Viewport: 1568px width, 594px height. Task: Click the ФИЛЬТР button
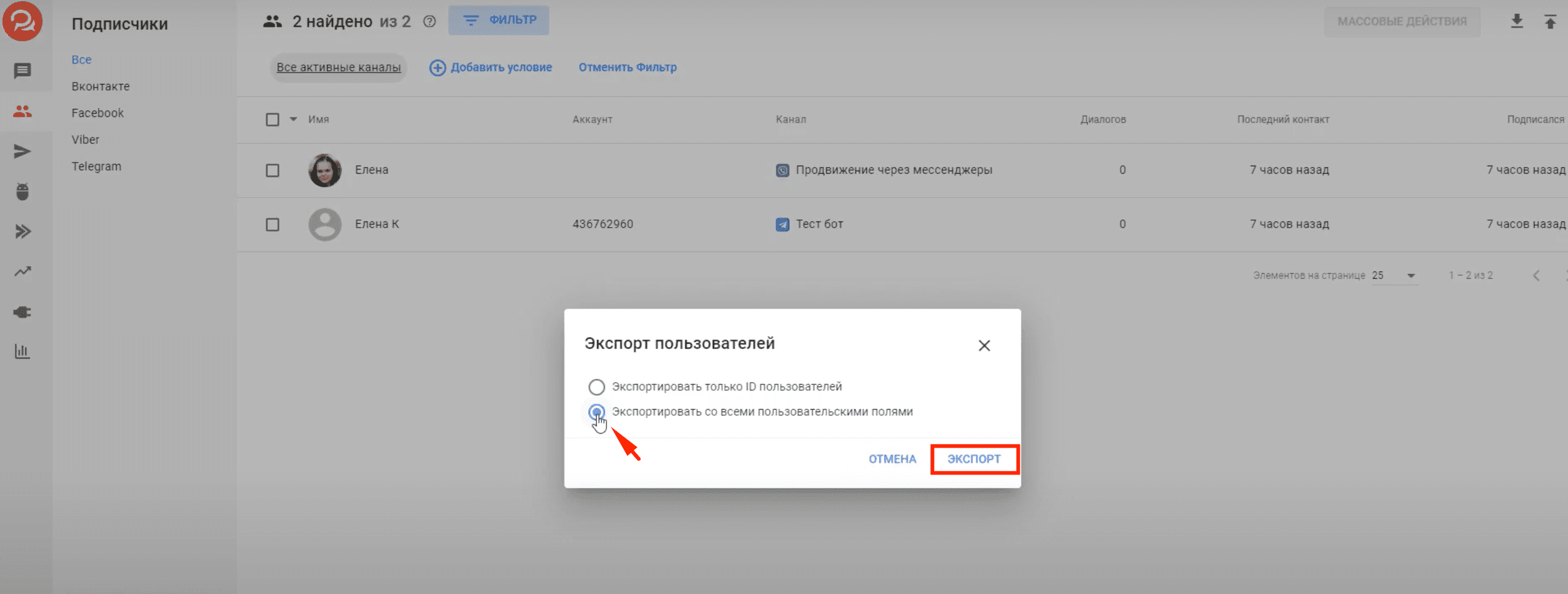tap(499, 20)
